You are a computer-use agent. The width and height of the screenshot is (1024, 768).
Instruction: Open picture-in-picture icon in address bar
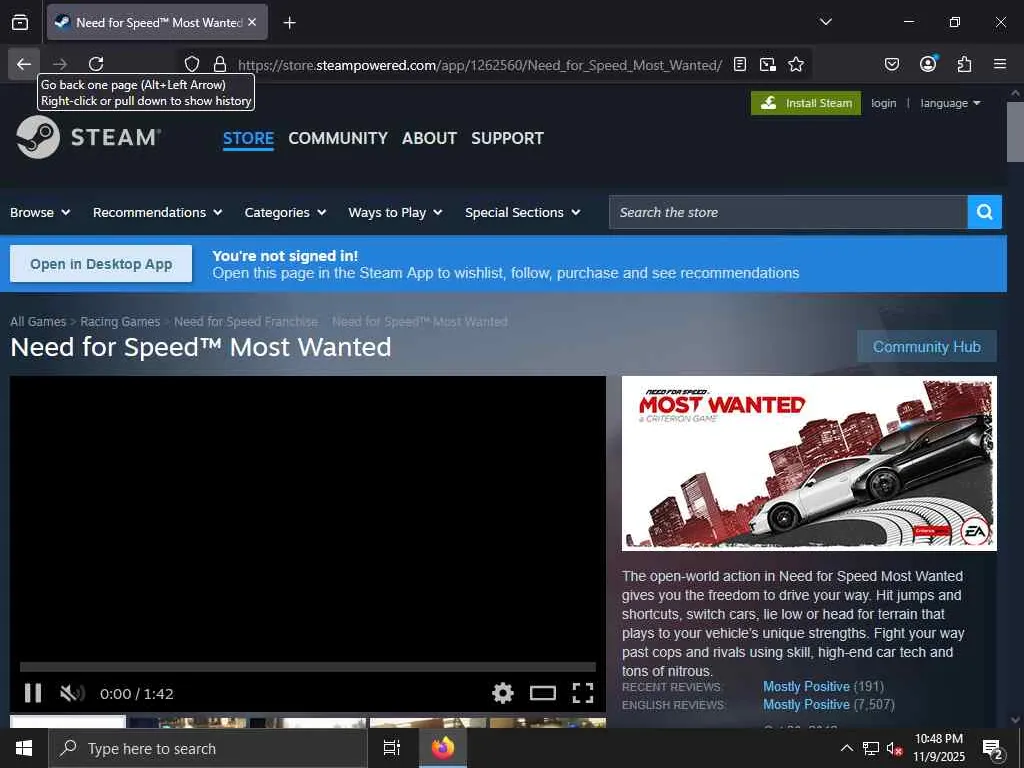click(x=768, y=64)
